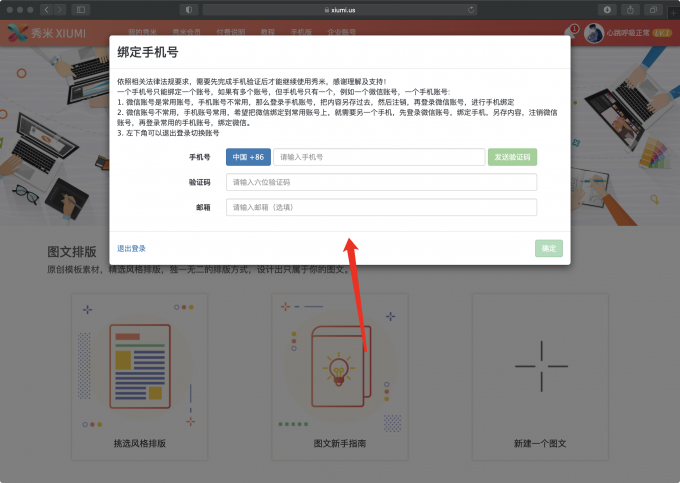Viewport: 680px width, 483px height.
Task: Focus the 请输入邮箱（选填）email field
Action: (x=381, y=207)
